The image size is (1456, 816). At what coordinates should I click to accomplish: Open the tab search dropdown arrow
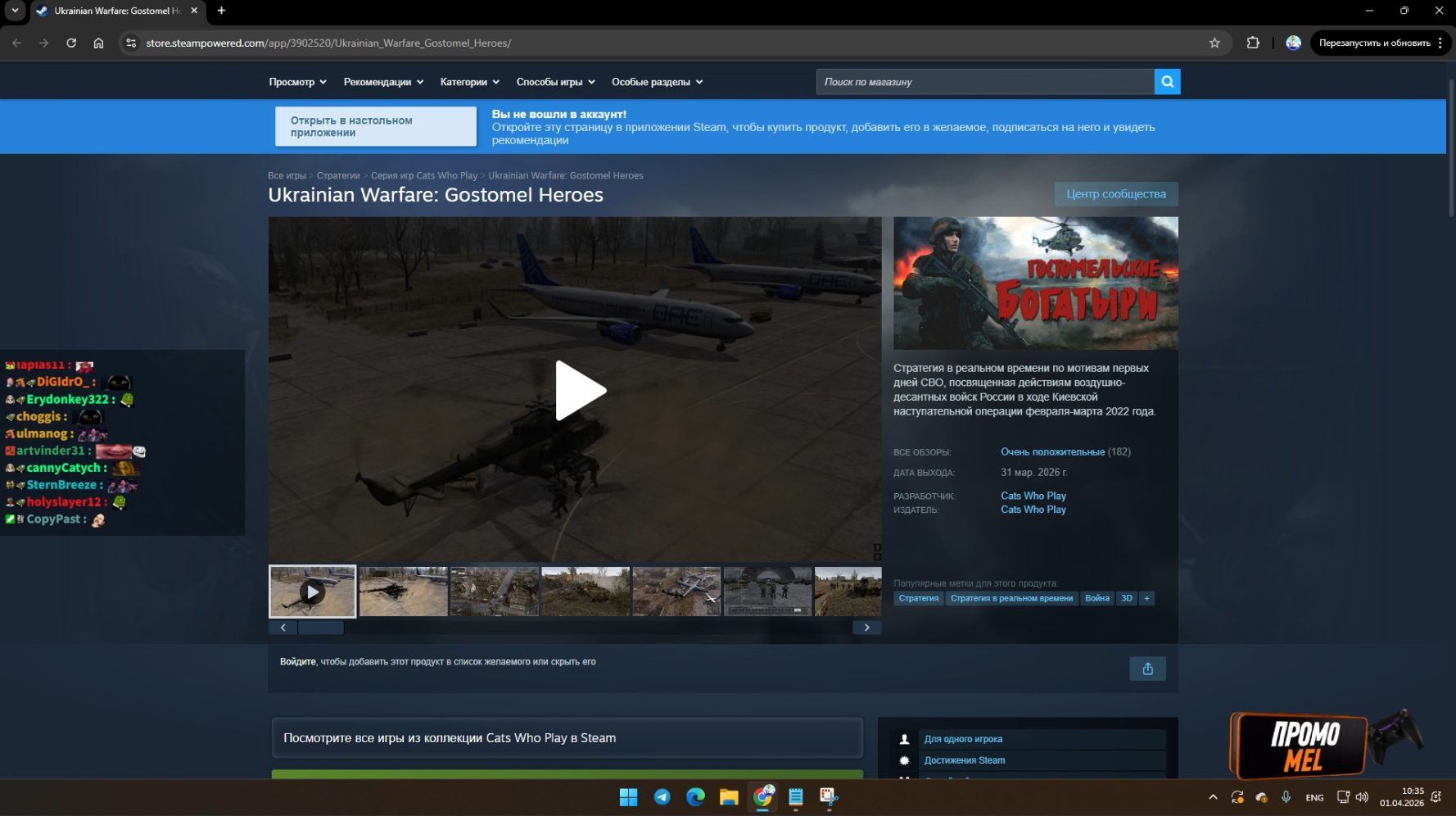pyautogui.click(x=15, y=11)
